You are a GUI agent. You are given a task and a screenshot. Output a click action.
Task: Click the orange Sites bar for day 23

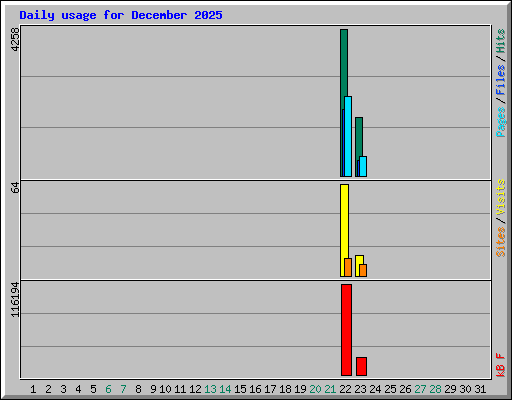click(x=363, y=270)
